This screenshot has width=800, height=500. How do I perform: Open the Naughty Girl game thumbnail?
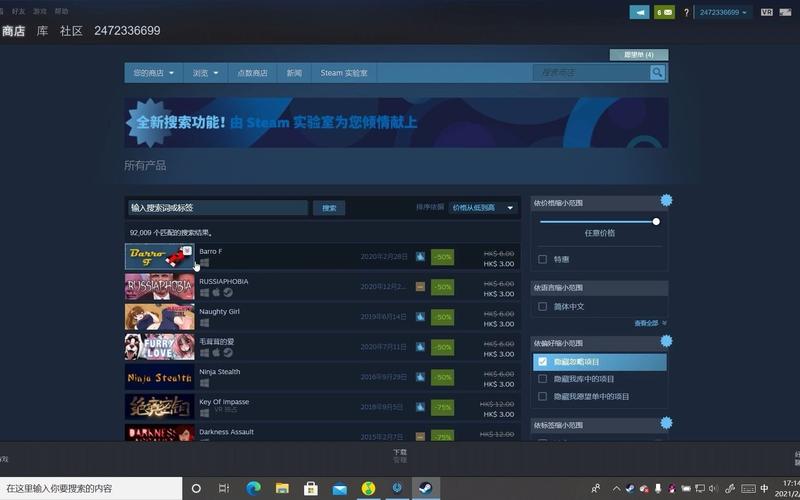(x=160, y=317)
